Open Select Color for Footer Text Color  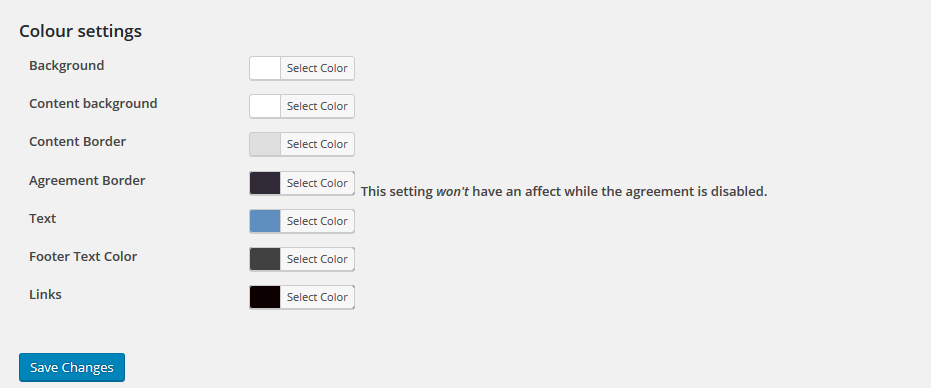(317, 259)
